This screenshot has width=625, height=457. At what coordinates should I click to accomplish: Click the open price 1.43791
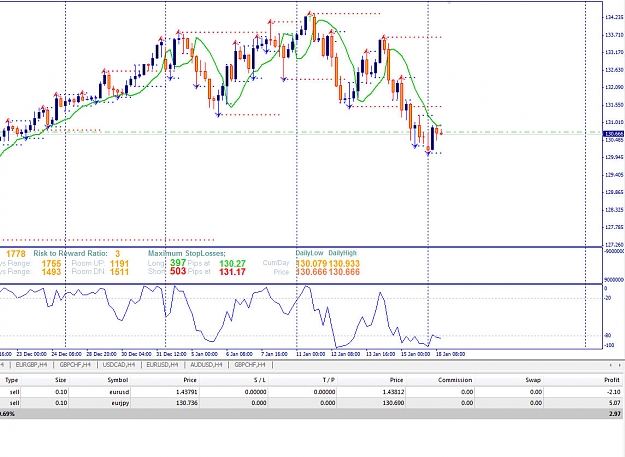[187, 392]
